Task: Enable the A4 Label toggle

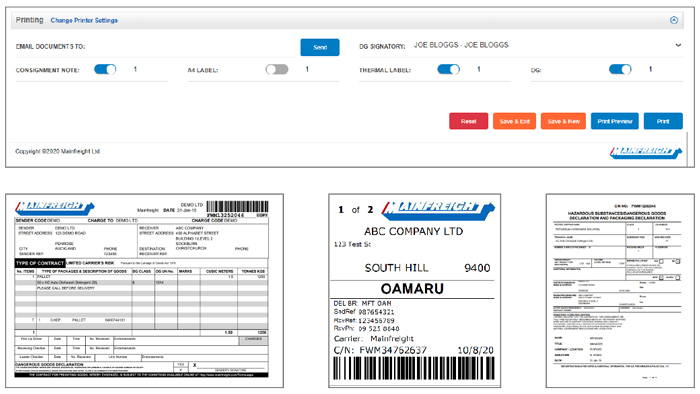Action: [277, 69]
